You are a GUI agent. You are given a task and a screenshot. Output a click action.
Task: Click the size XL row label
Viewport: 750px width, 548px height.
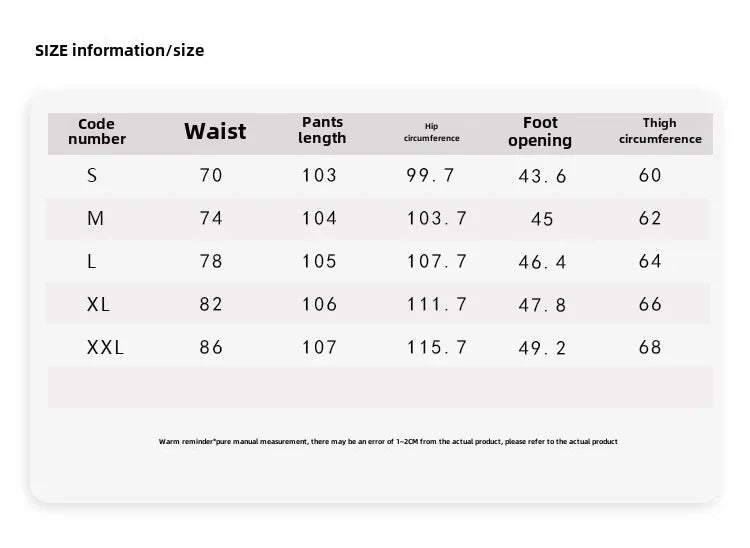pos(98,304)
